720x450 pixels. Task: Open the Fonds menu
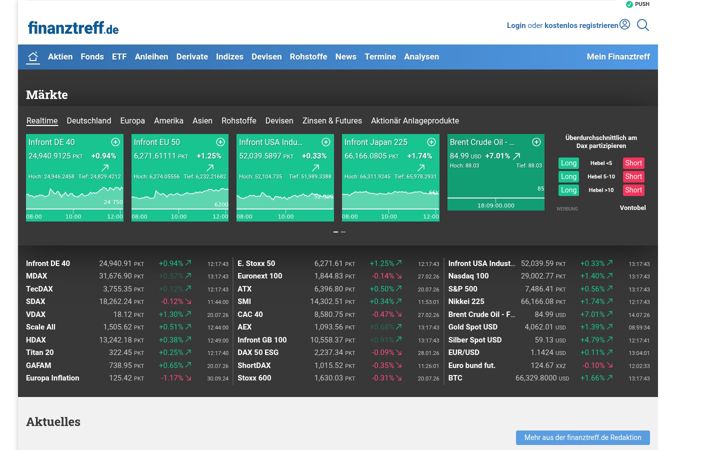[92, 57]
